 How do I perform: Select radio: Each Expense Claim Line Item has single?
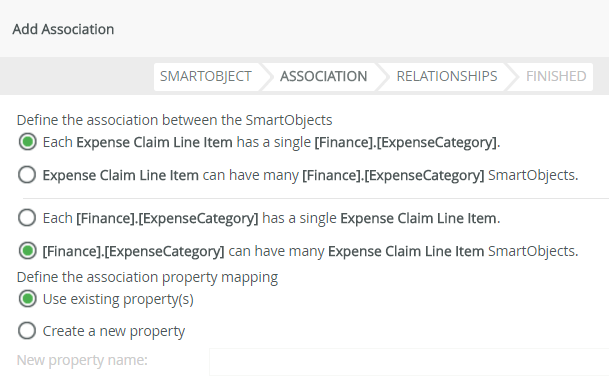[x=27, y=142]
